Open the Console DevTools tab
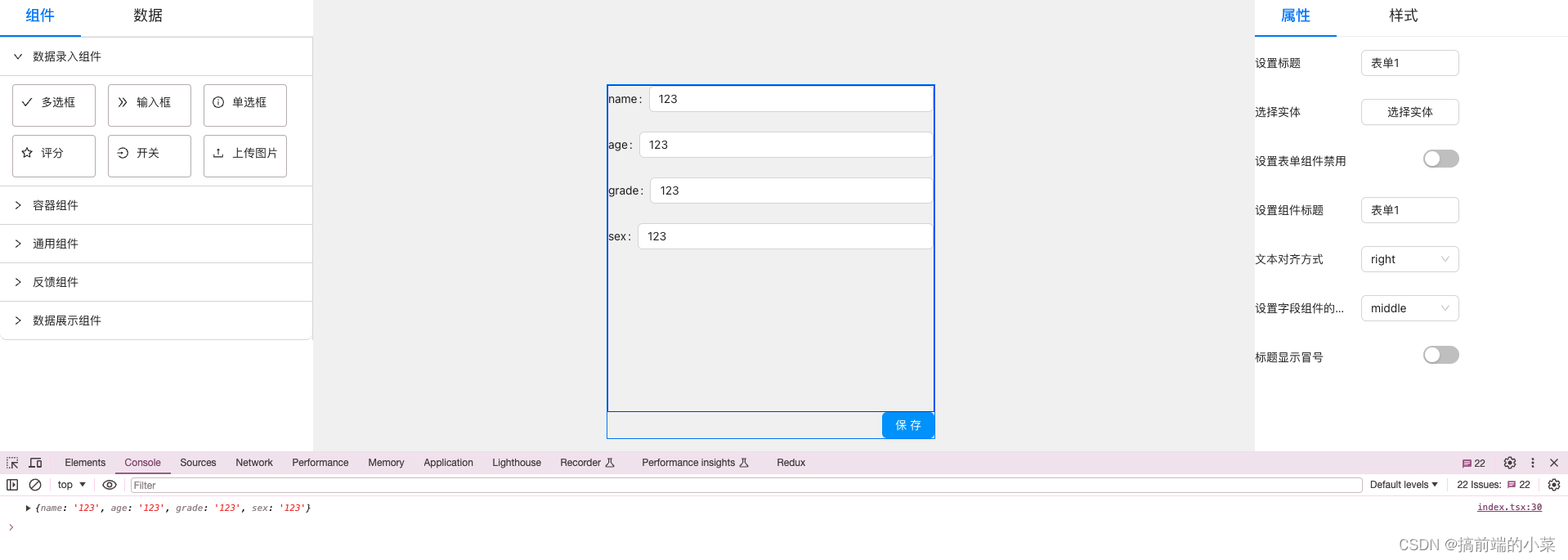 coord(142,463)
